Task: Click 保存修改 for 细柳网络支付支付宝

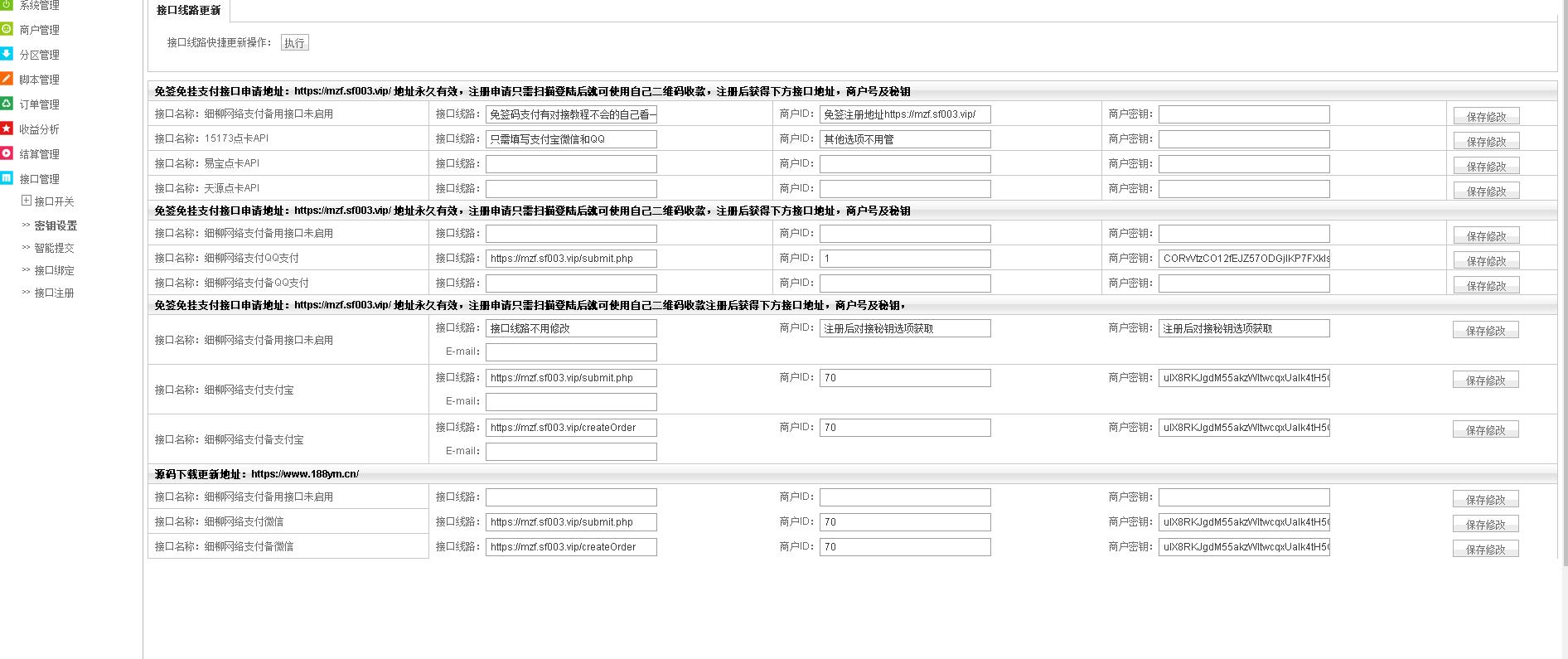Action: point(1485,380)
